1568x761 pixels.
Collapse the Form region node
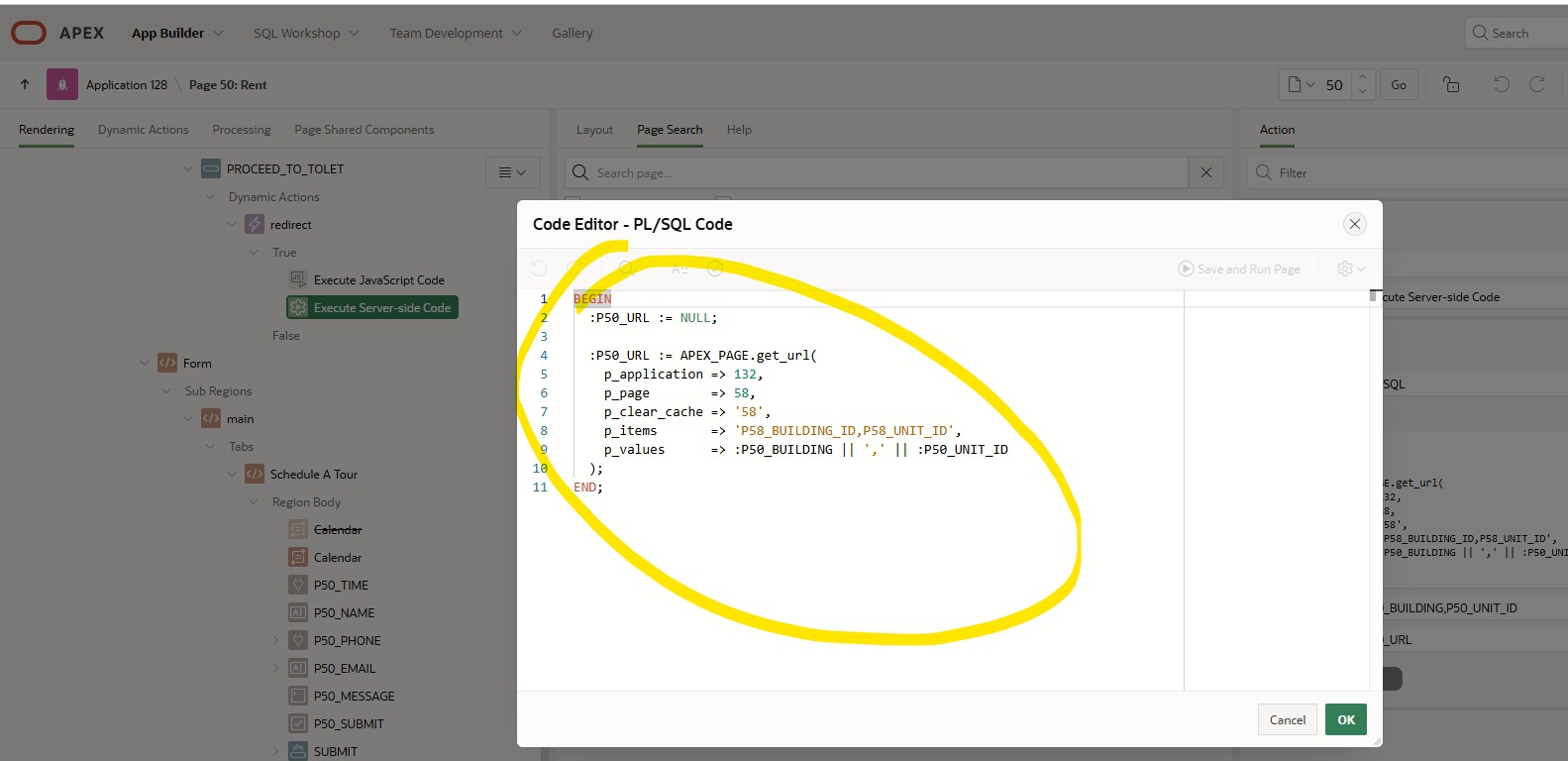point(145,364)
